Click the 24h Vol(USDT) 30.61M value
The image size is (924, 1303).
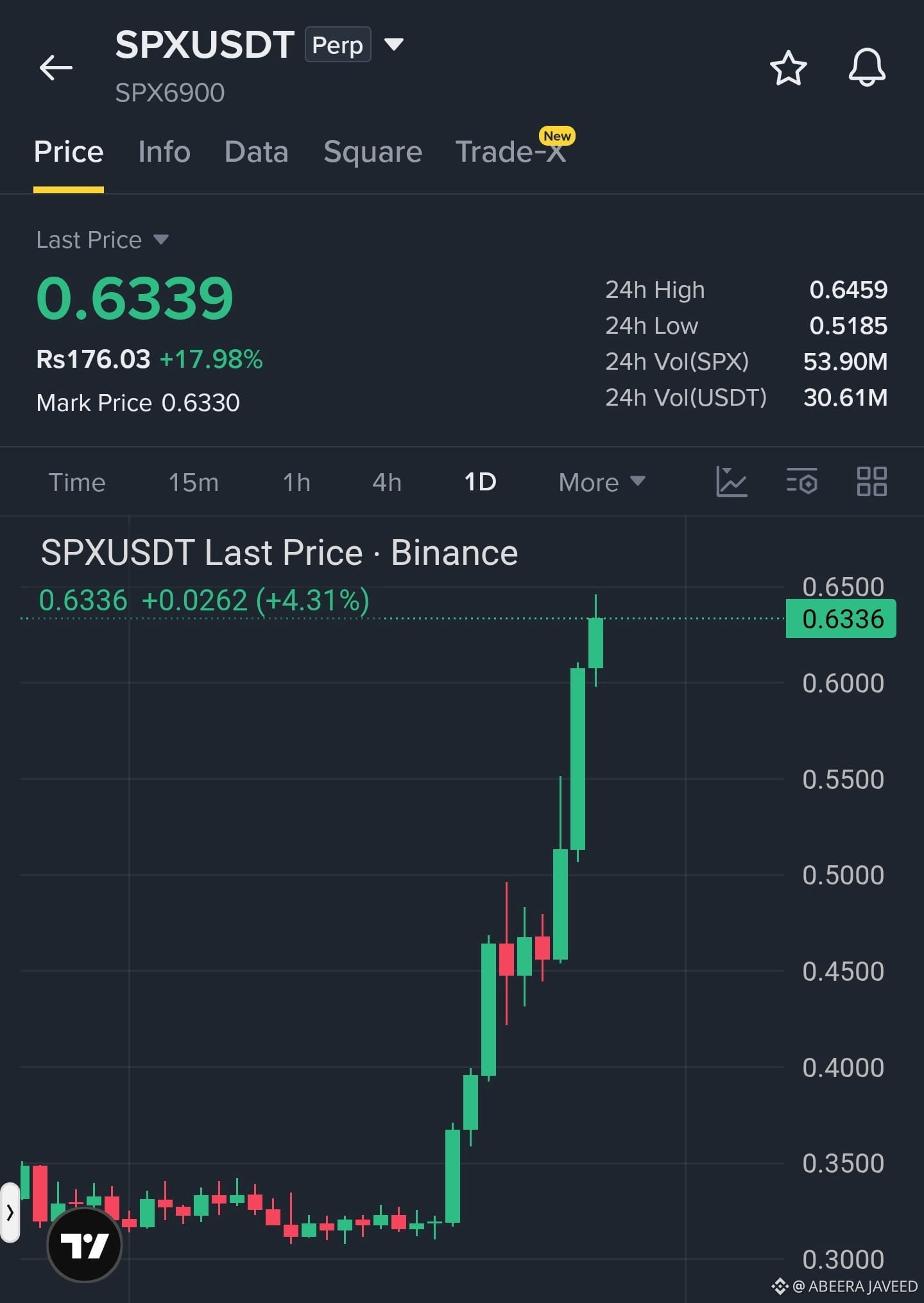pos(845,398)
